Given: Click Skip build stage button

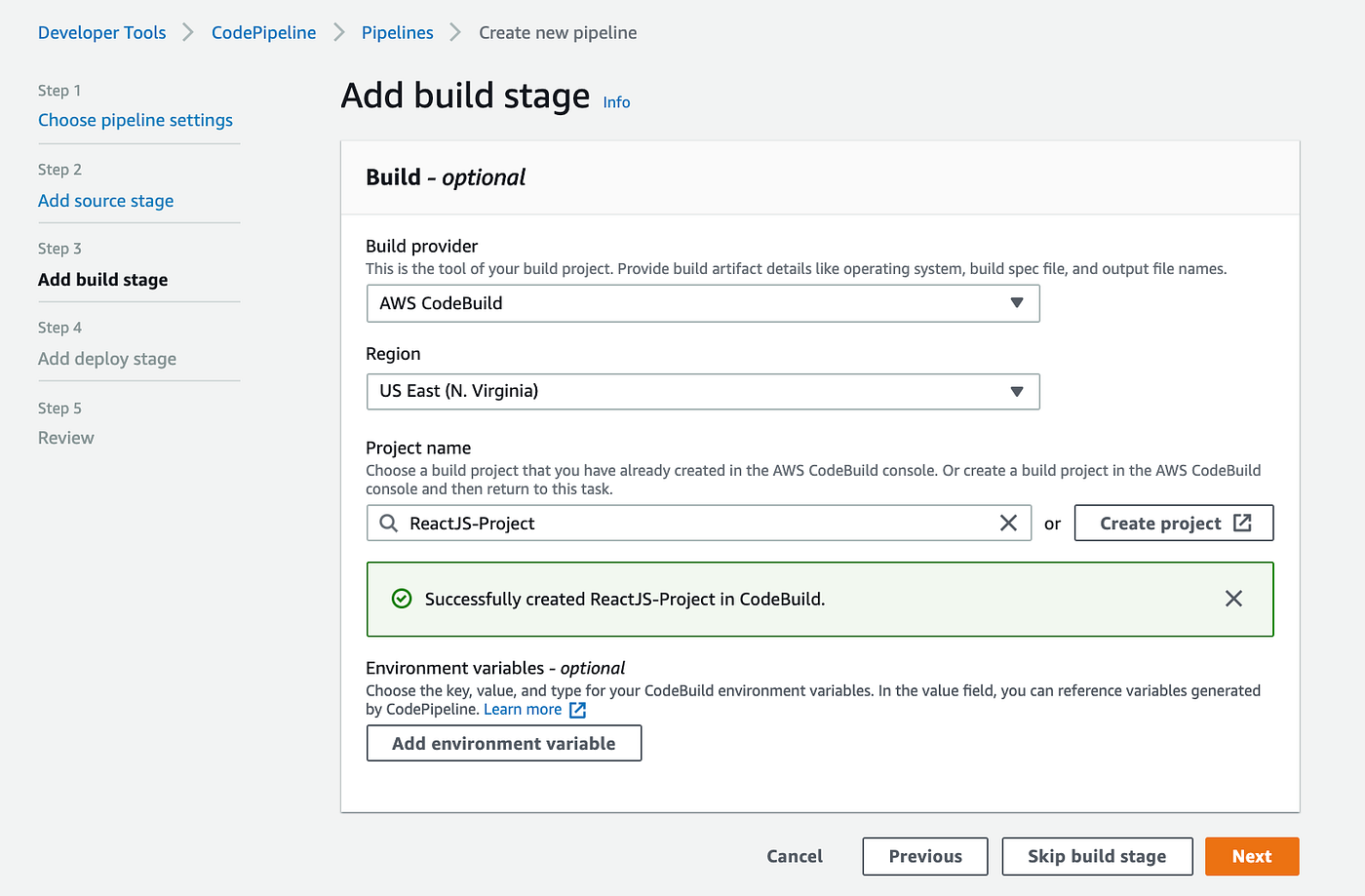Looking at the screenshot, I should coord(1097,857).
